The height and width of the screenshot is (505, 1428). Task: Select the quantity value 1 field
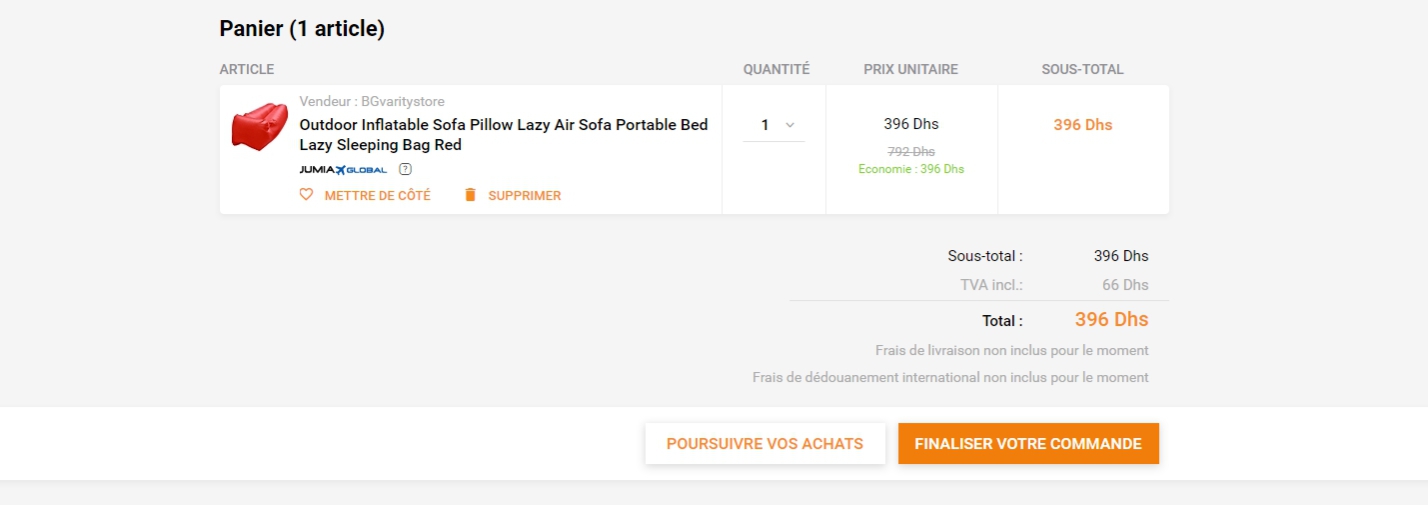tap(774, 125)
